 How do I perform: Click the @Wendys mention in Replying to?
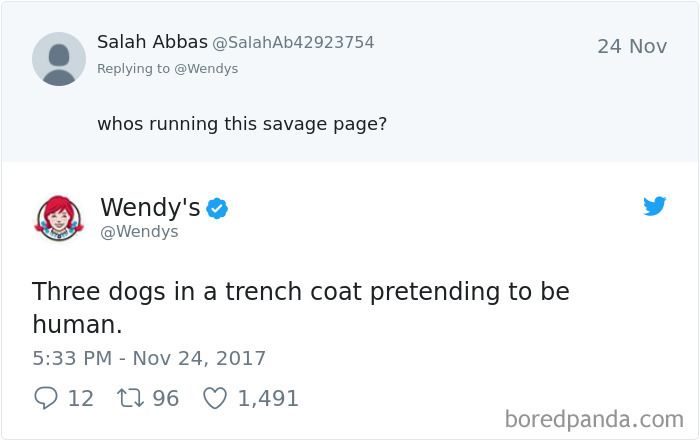click(x=206, y=69)
